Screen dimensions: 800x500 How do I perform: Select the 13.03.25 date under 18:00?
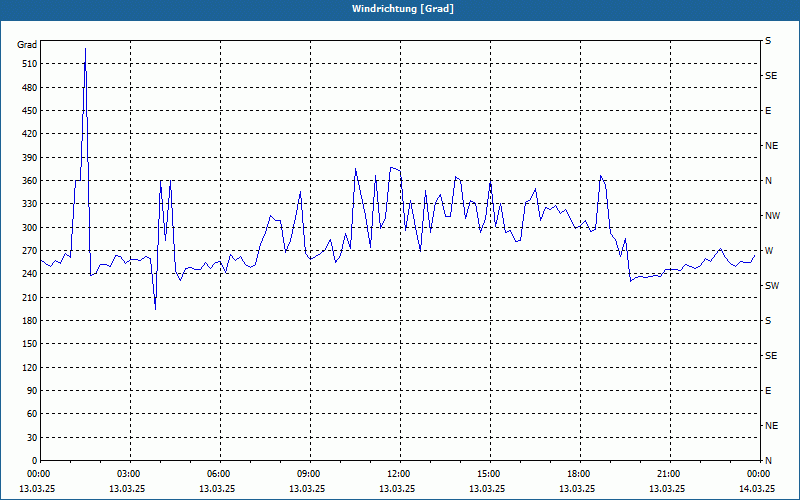(x=577, y=489)
